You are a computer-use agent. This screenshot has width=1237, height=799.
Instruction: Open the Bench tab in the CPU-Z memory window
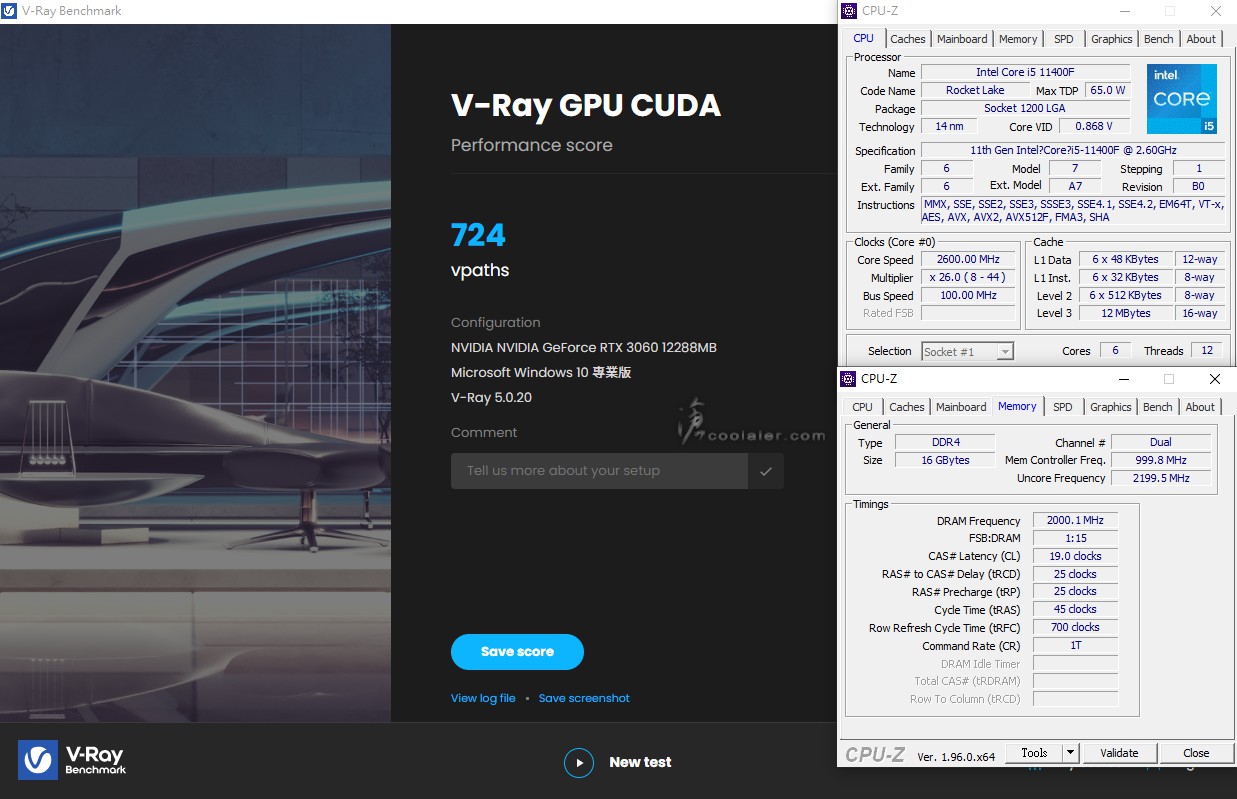(1158, 407)
